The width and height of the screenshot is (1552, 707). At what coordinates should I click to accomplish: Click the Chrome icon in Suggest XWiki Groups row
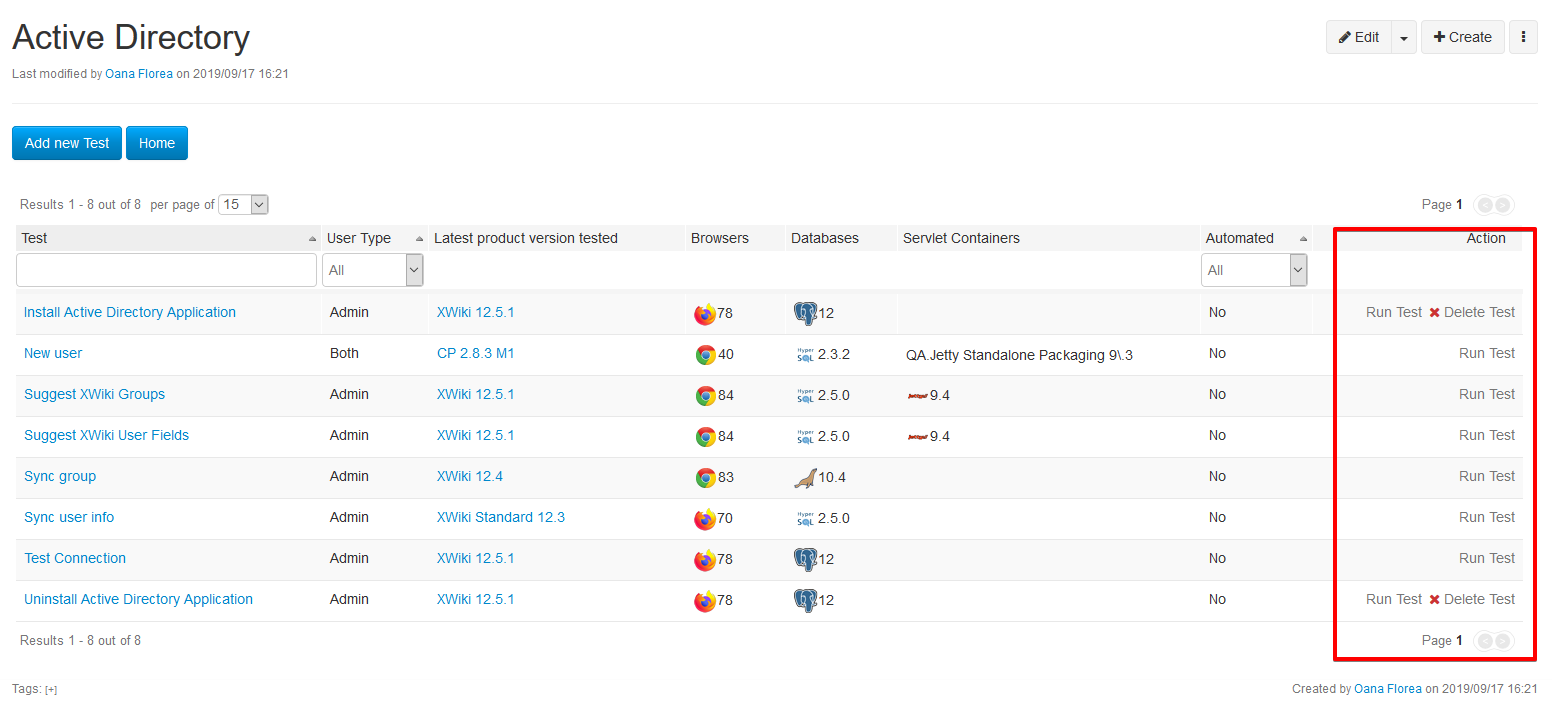(706, 395)
